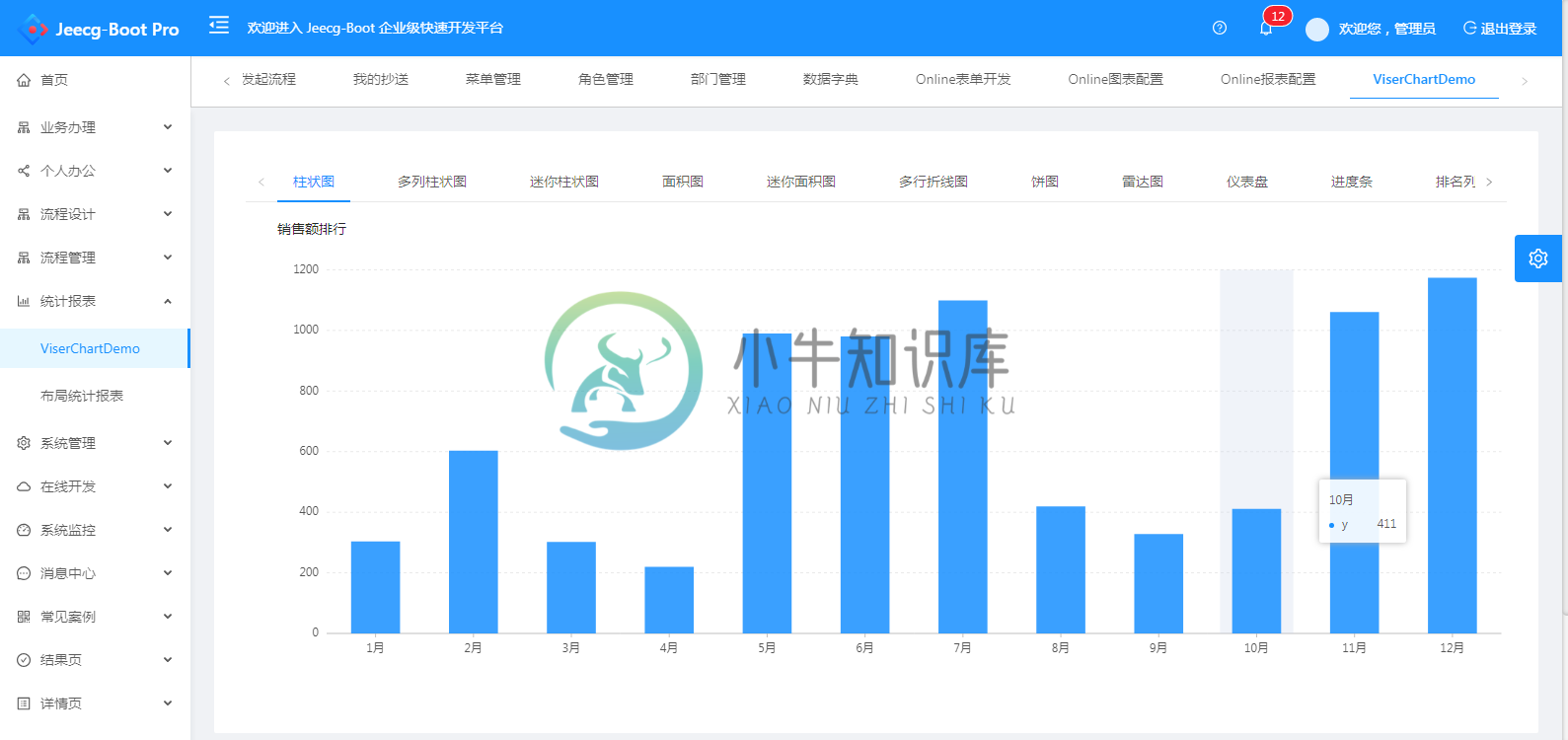1568x740 pixels.
Task: Click the 流程设计 sidebar icon
Action: click(x=24, y=214)
